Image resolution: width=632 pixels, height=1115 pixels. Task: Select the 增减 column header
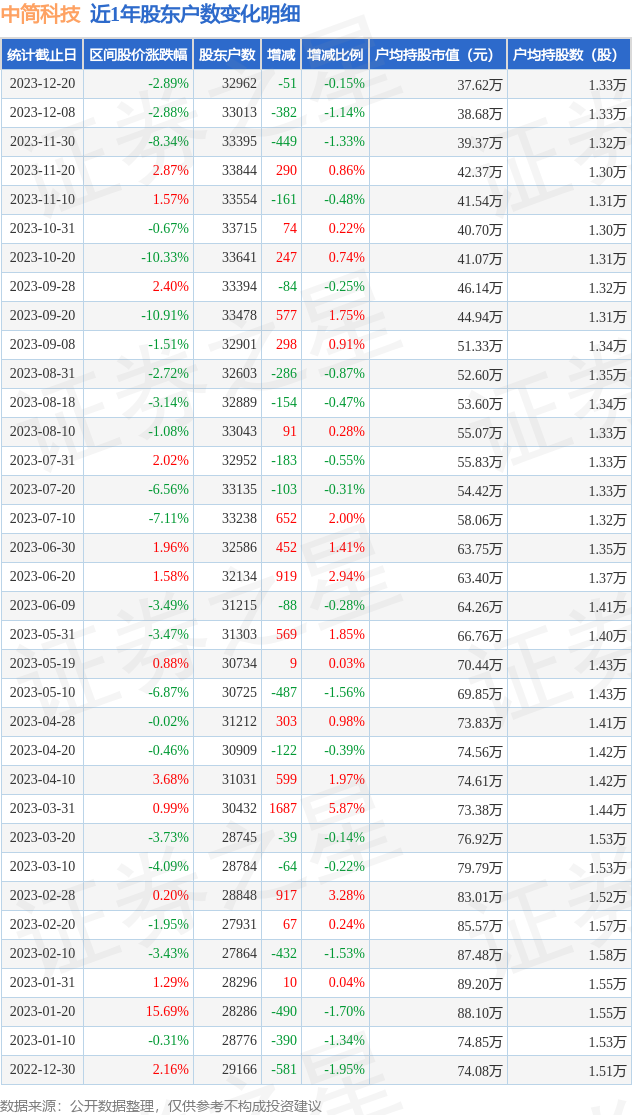(x=280, y=55)
